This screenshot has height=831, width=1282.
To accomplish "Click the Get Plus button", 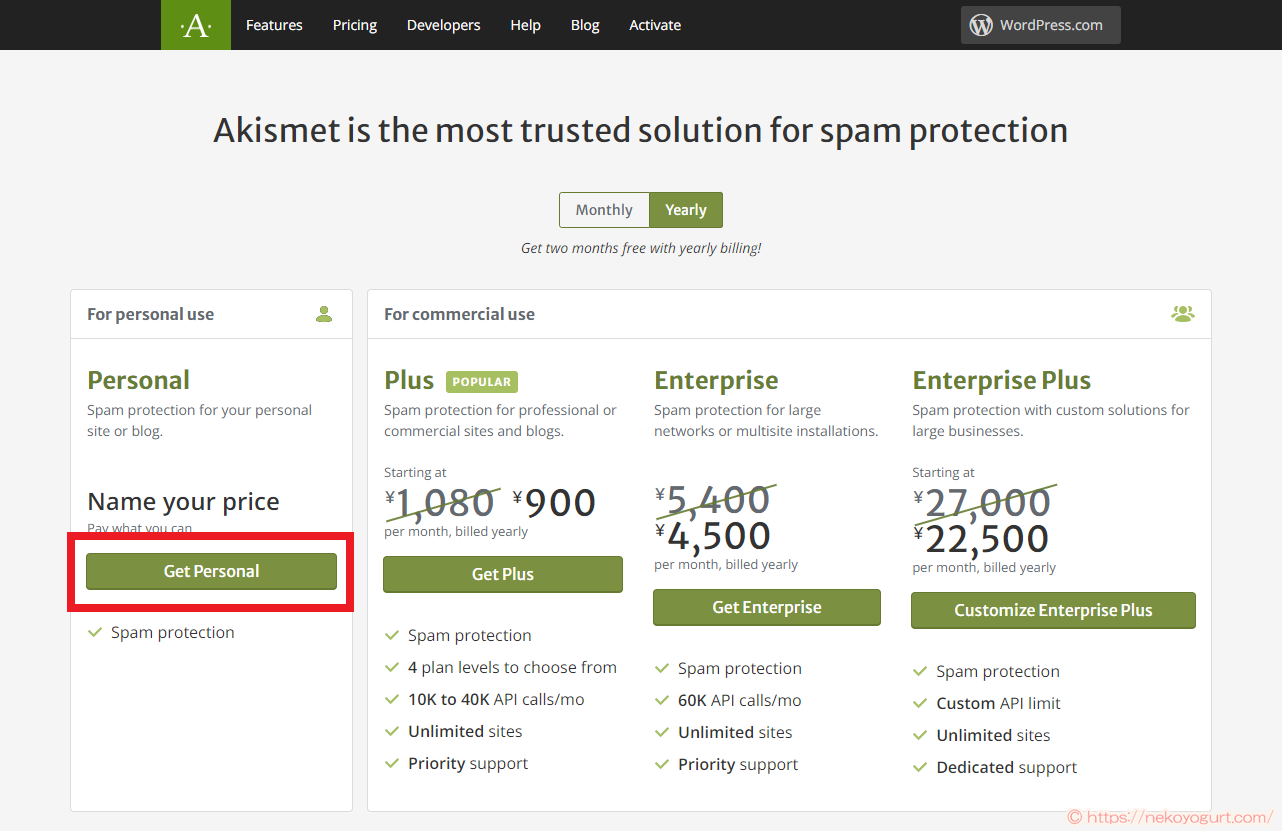I will click(x=503, y=574).
